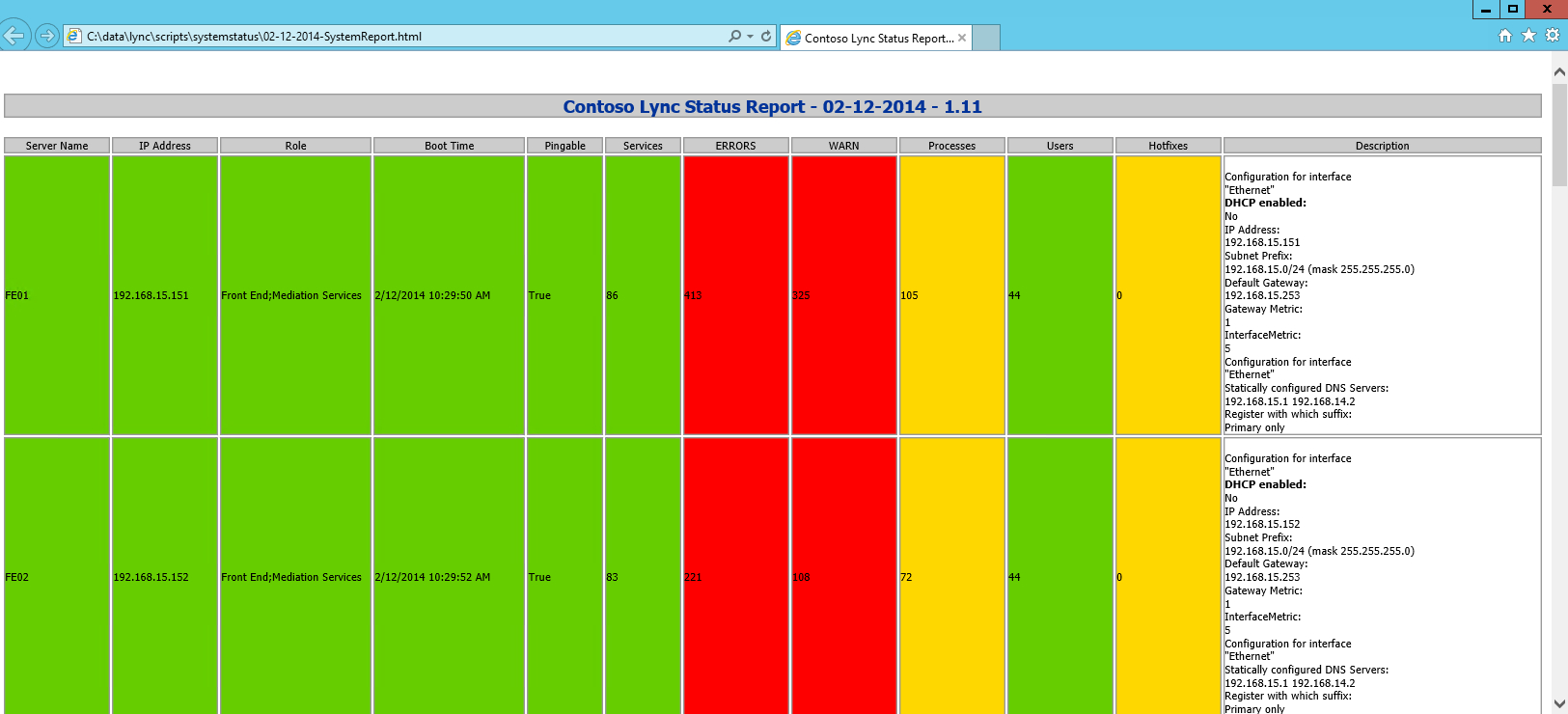Select the Contoso Lync Status Report tab
The image size is (1568, 714).
click(878, 38)
